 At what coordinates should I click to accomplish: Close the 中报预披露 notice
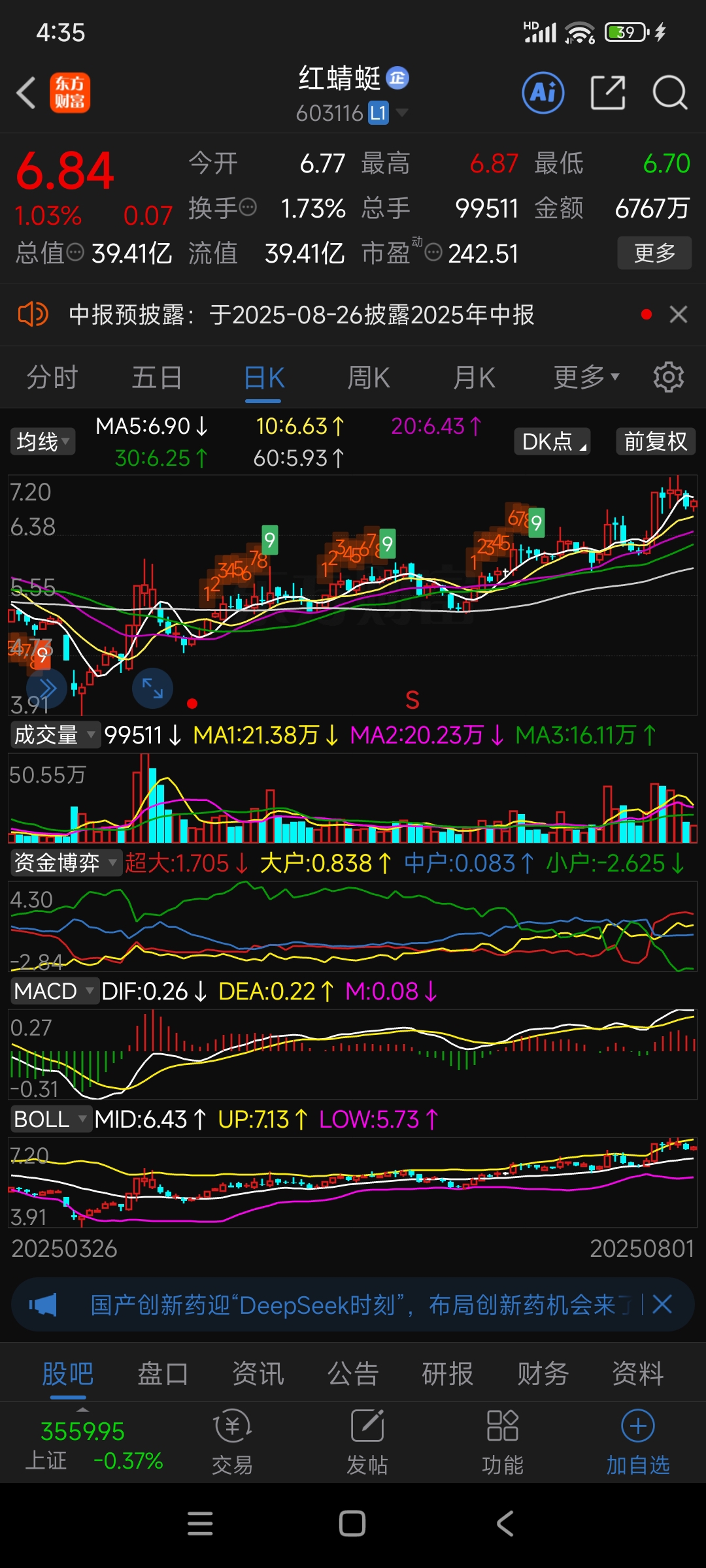(679, 314)
